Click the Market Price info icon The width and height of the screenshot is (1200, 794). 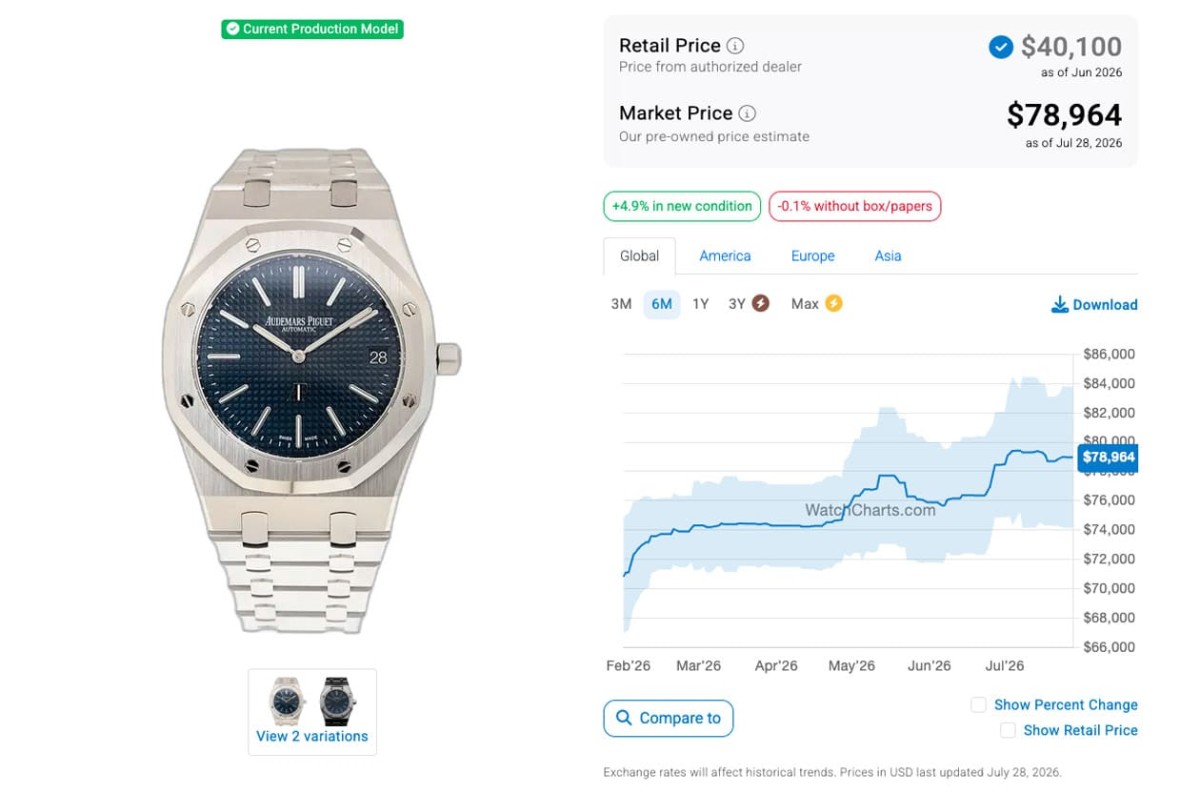[x=747, y=113]
